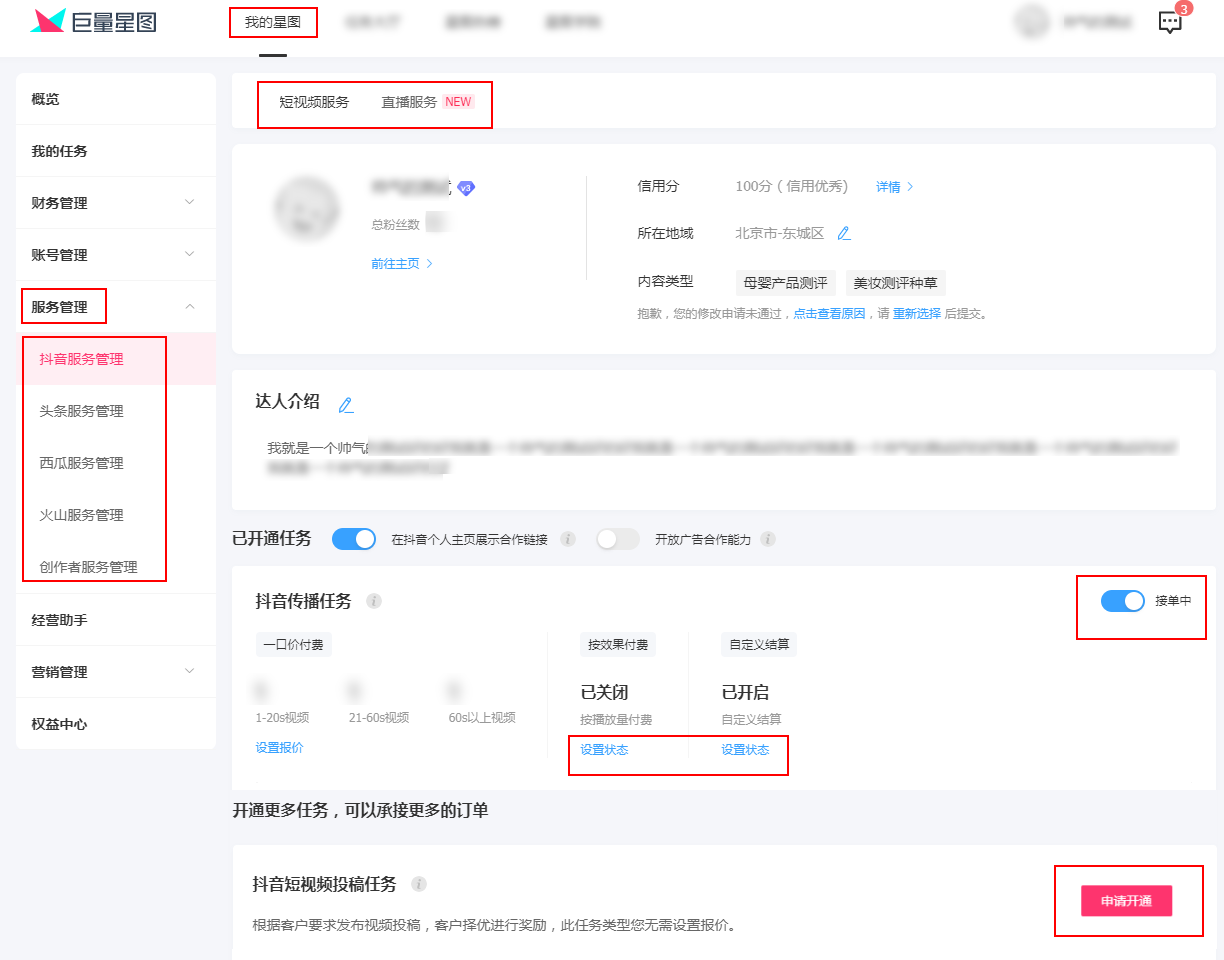Click 按效果付费 label
Viewport: 1224px width, 960px height.
point(618,645)
